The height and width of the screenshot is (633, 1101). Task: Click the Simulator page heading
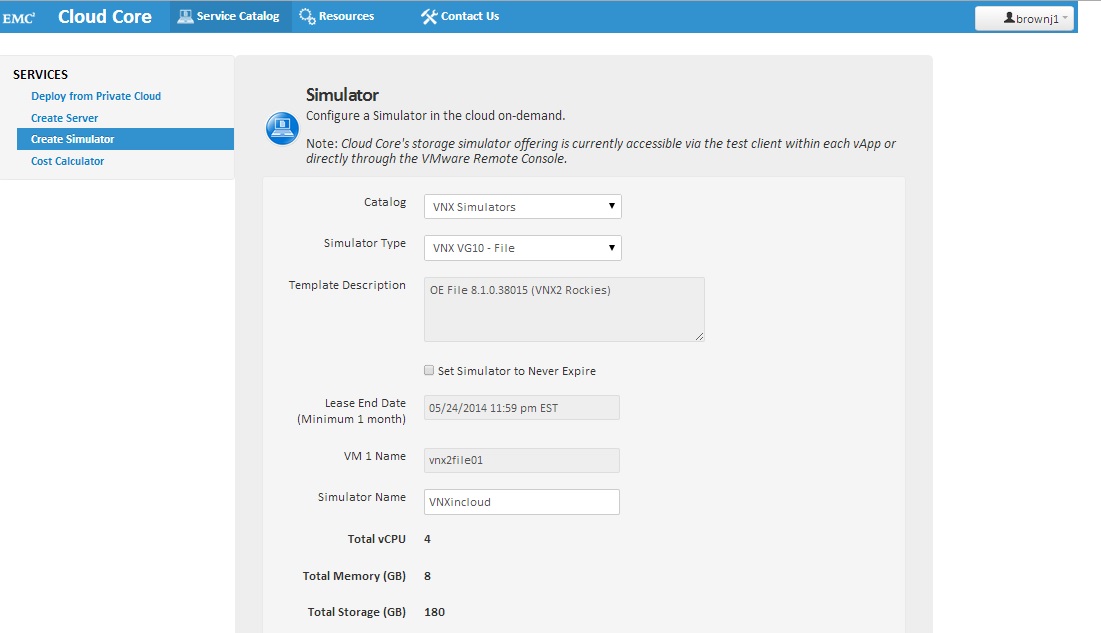pos(342,95)
